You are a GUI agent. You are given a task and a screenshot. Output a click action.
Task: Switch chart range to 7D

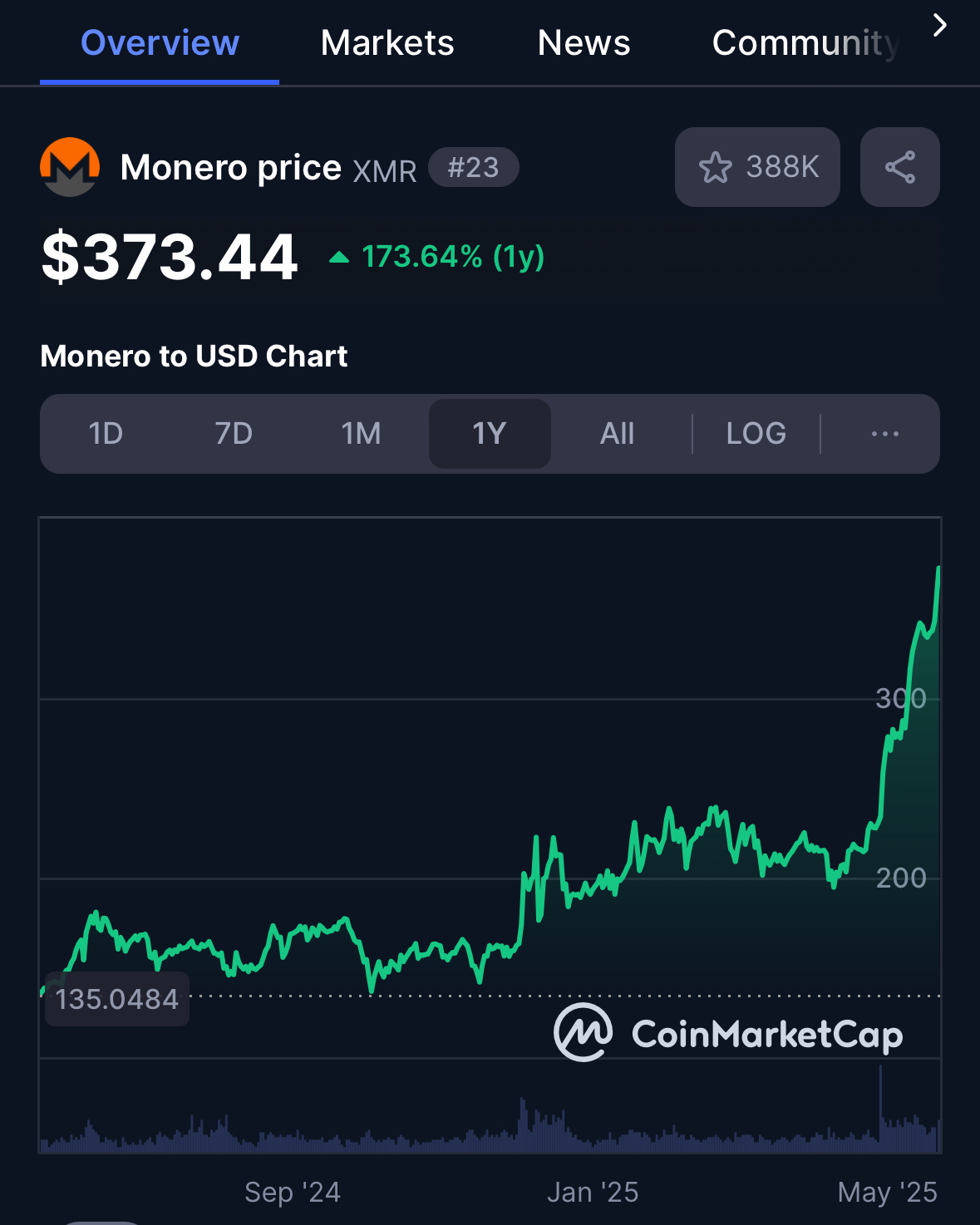(234, 434)
